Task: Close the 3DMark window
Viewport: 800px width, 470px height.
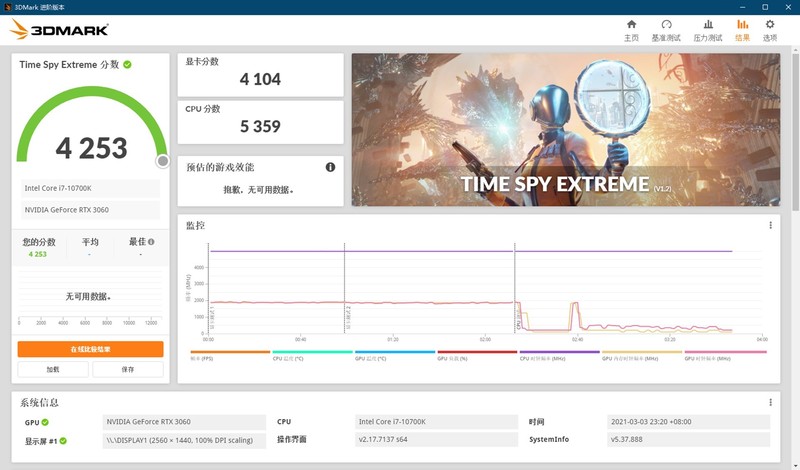Action: (788, 7)
